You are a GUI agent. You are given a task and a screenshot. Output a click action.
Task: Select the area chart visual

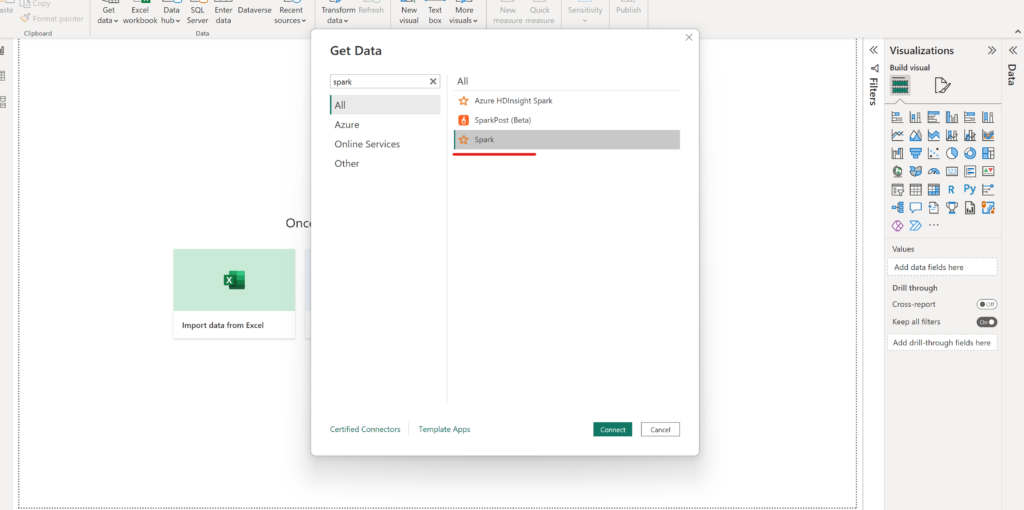click(x=916, y=136)
